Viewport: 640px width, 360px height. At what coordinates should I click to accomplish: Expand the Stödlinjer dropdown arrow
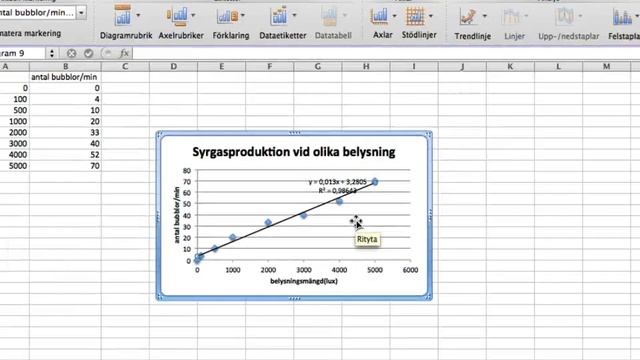click(431, 16)
